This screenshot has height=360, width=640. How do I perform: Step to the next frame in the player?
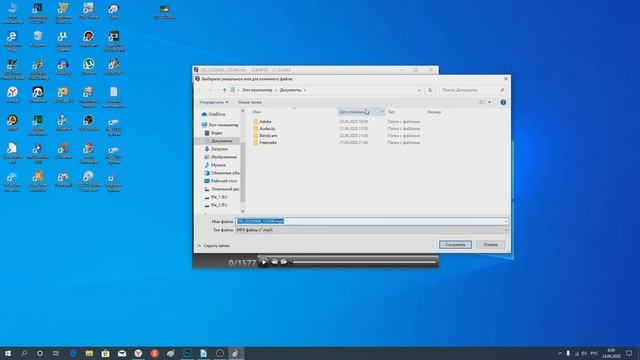[x=284, y=262]
